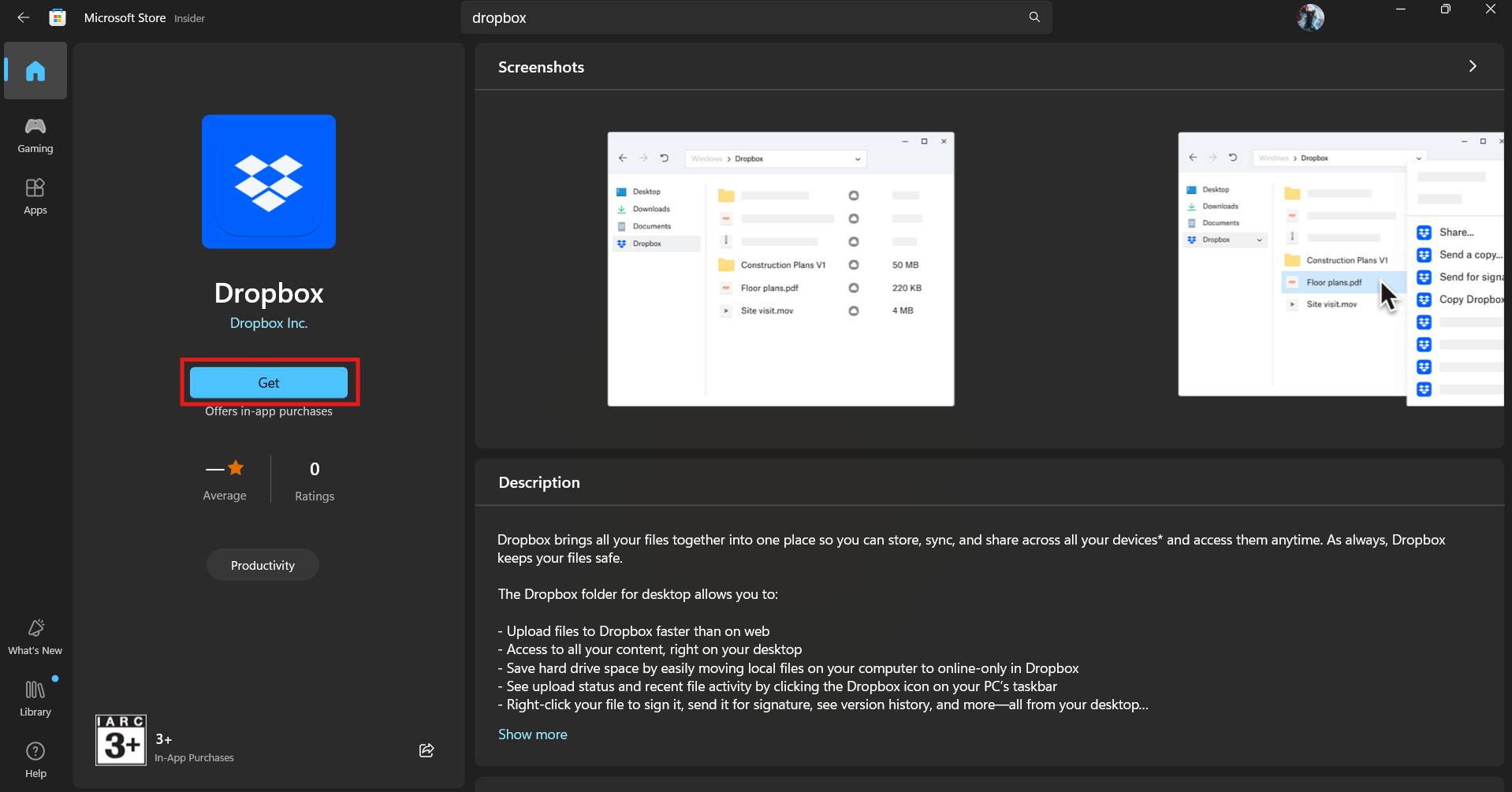Click the Get button to install Dropbox
Screen dimensions: 1512x792
[x=268, y=382]
